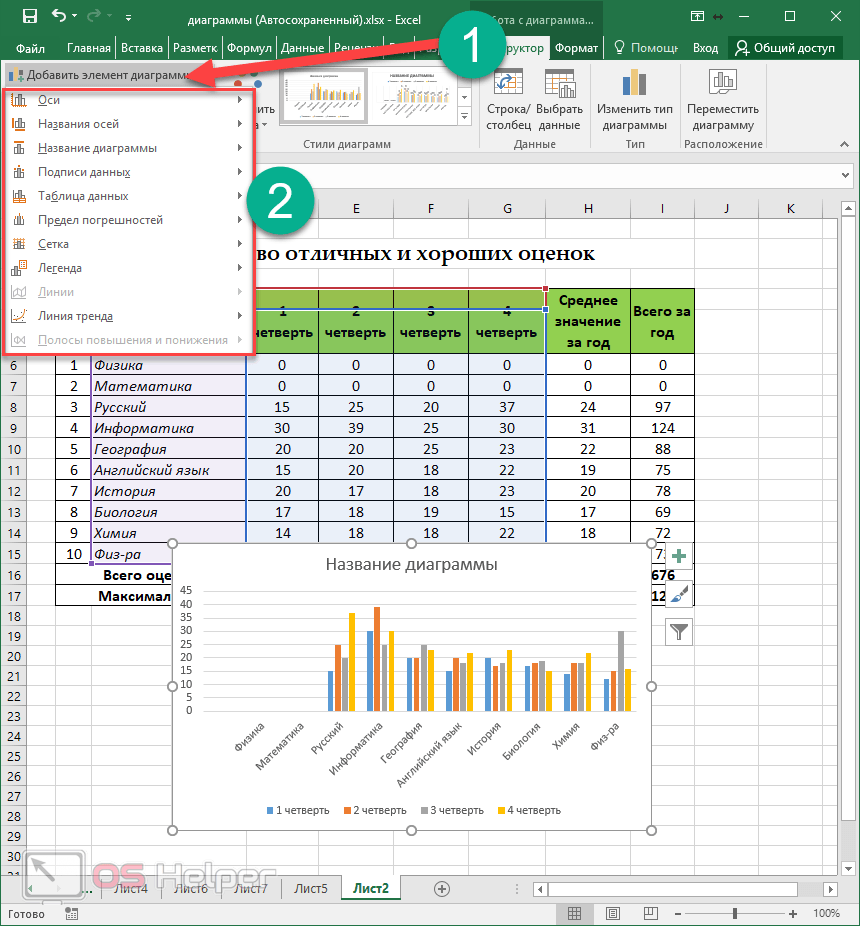Open chart styles paintbrush button
Viewport: 860px width, 926px height.
point(679,594)
